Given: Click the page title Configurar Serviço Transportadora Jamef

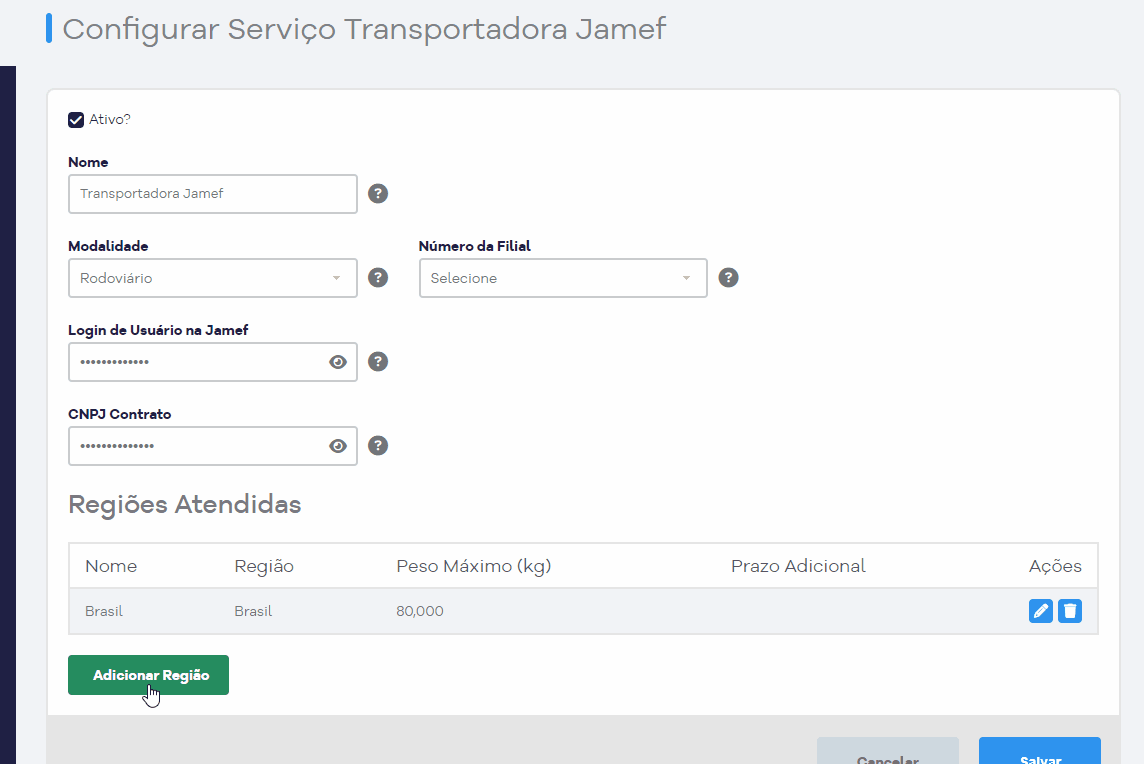Looking at the screenshot, I should [364, 29].
